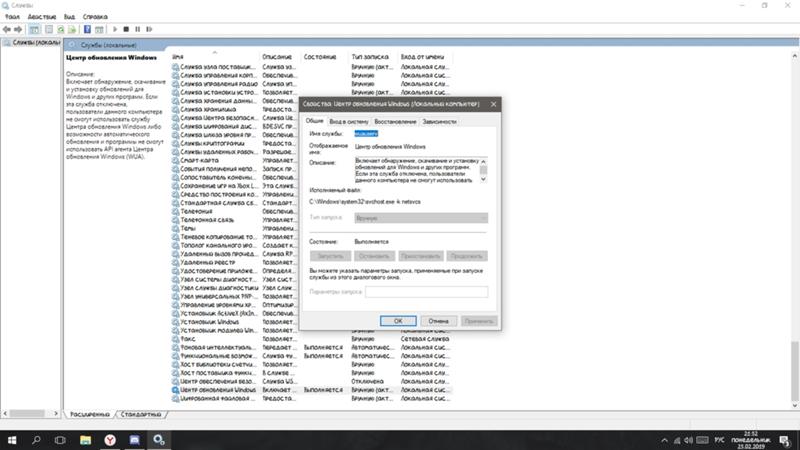Screen dimensions: 800x450
Task: Click the Применить button
Action: tap(479, 321)
